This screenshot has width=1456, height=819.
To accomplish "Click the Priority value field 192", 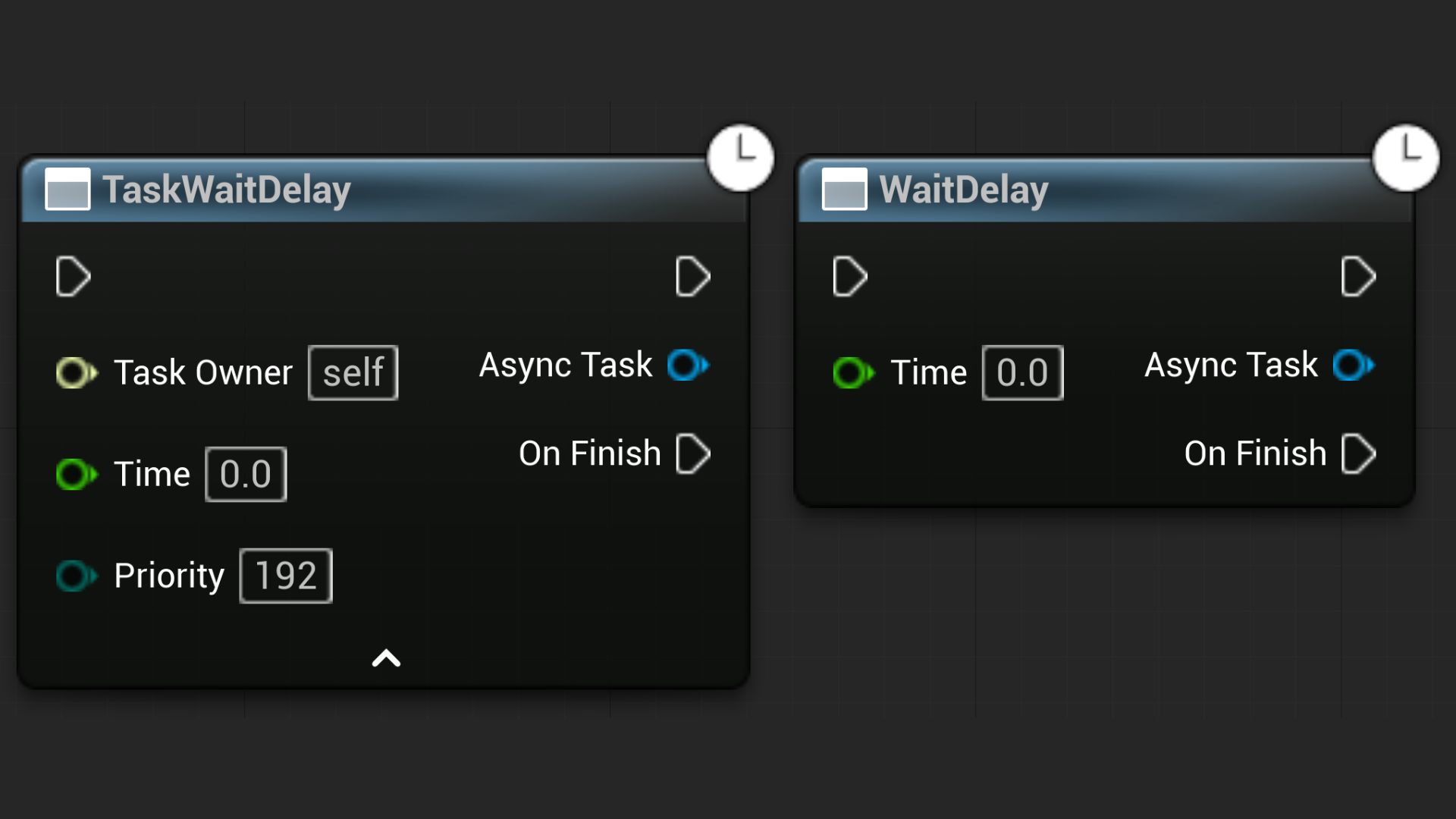I will click(x=286, y=576).
